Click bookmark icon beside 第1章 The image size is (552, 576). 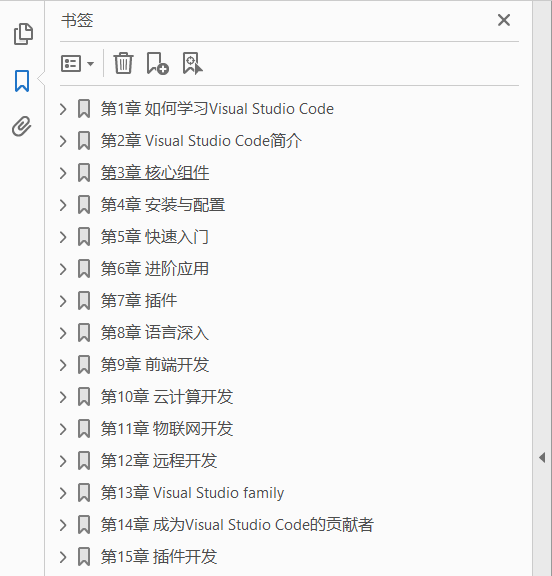pos(84,109)
